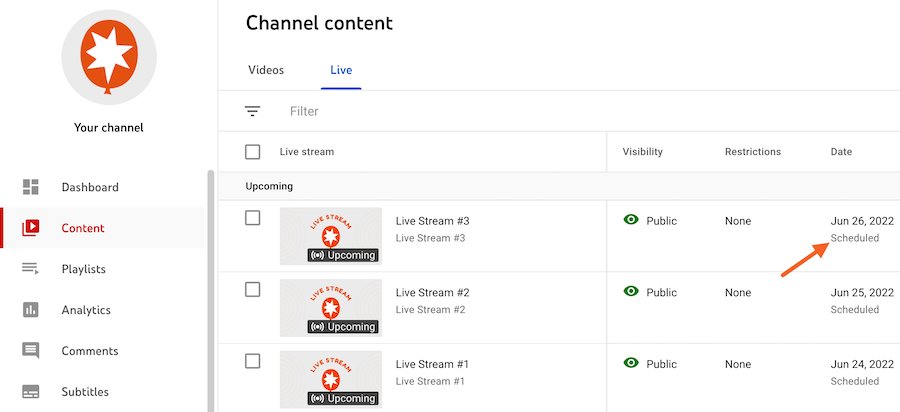
Task: Open Playlists via its sidebar icon
Action: [x=30, y=269]
